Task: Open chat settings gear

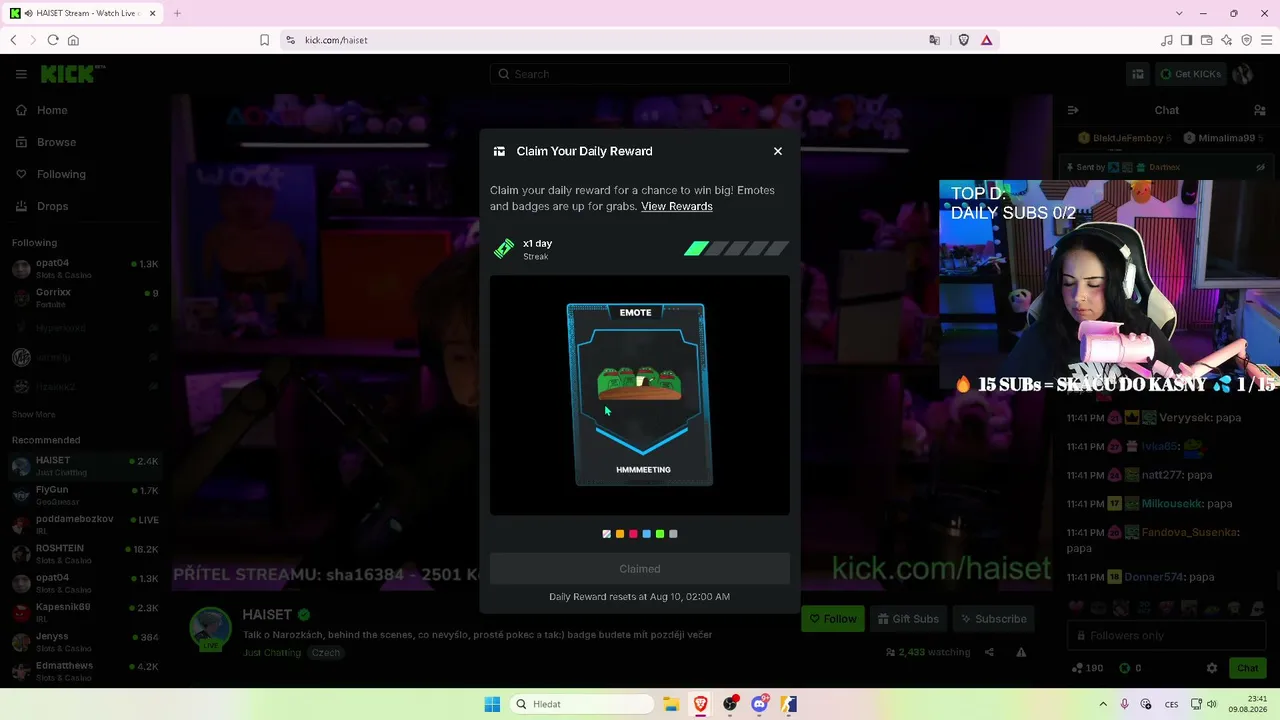Action: (1212, 668)
